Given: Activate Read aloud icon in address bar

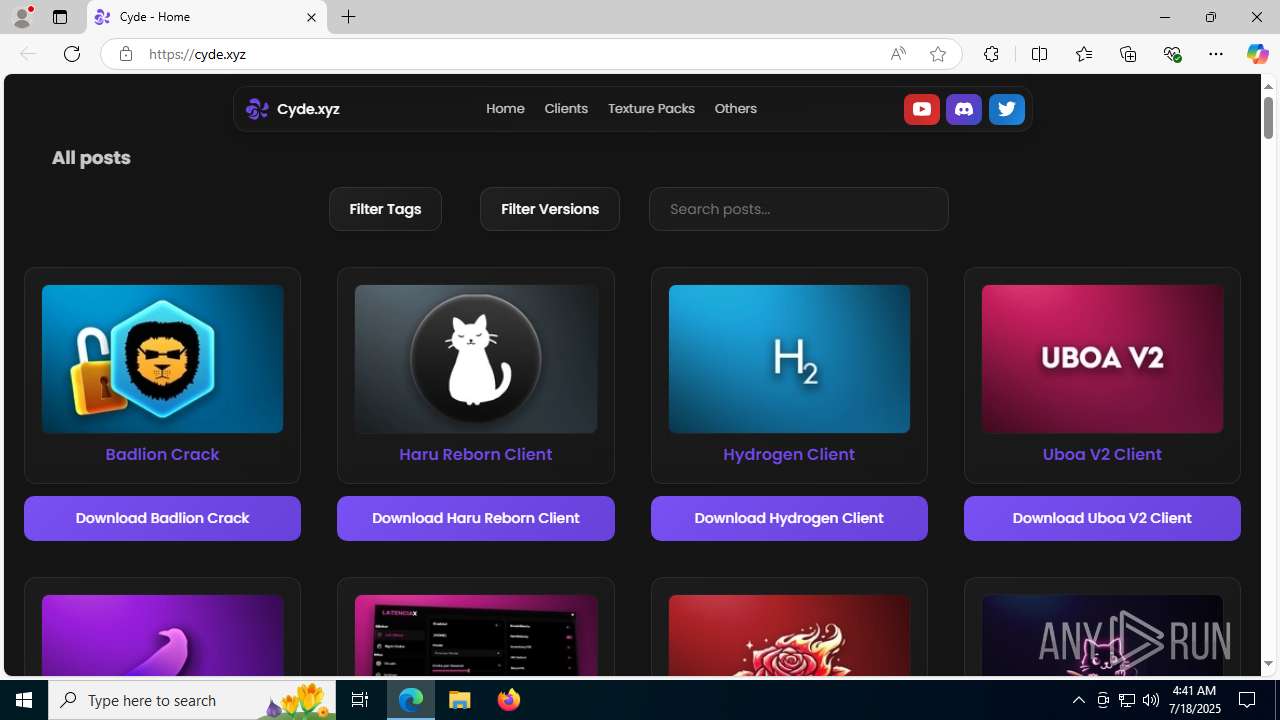Looking at the screenshot, I should (898, 54).
